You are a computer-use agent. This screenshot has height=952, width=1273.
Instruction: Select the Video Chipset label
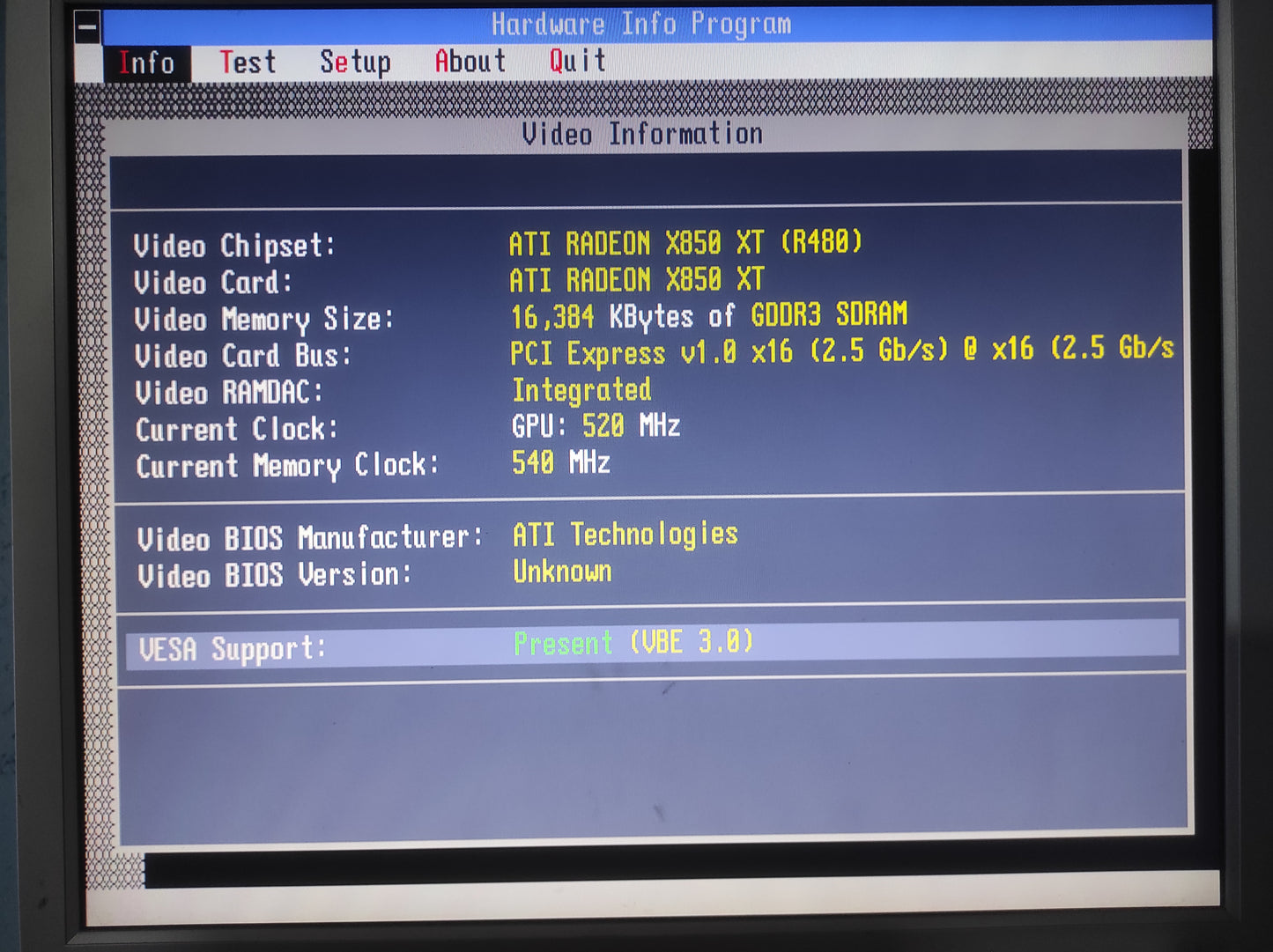(234, 246)
